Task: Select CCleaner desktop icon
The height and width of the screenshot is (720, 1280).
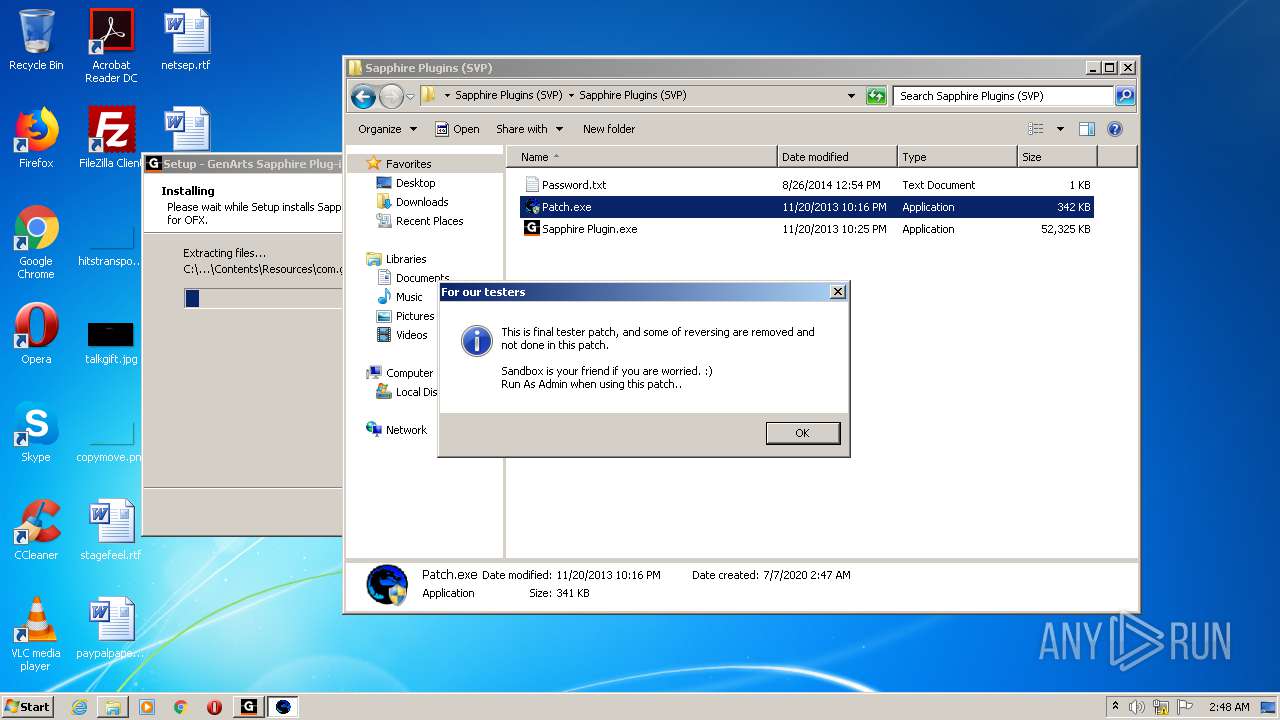Action: coord(36,530)
